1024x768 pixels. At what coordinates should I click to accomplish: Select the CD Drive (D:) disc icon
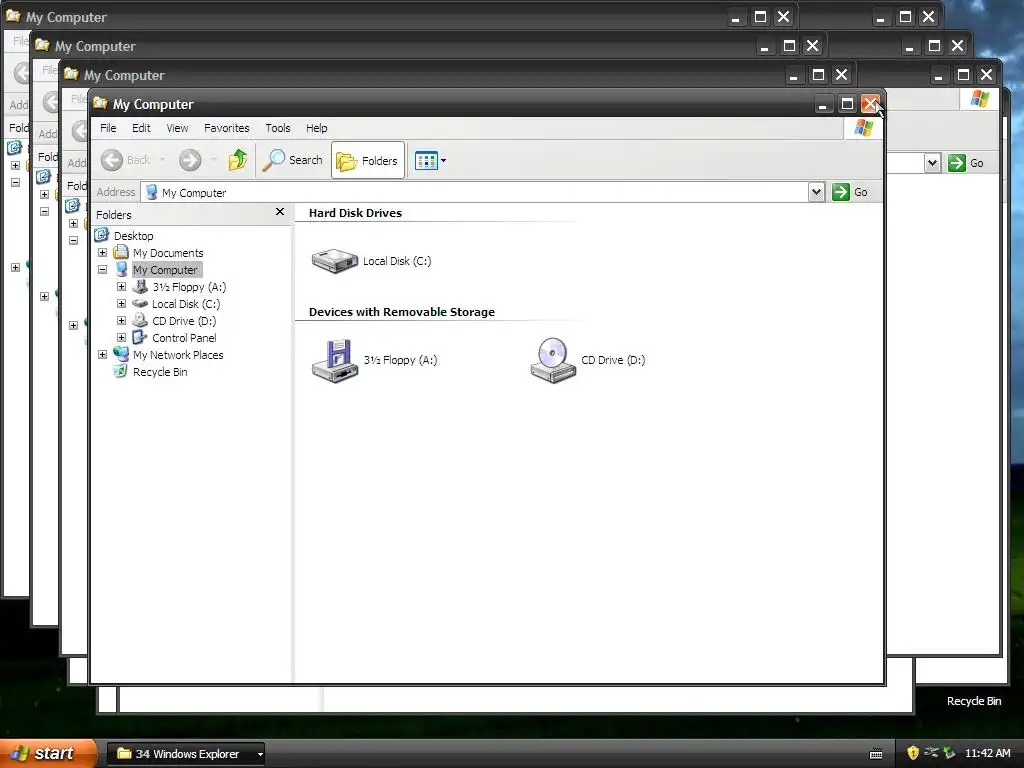[x=553, y=360]
